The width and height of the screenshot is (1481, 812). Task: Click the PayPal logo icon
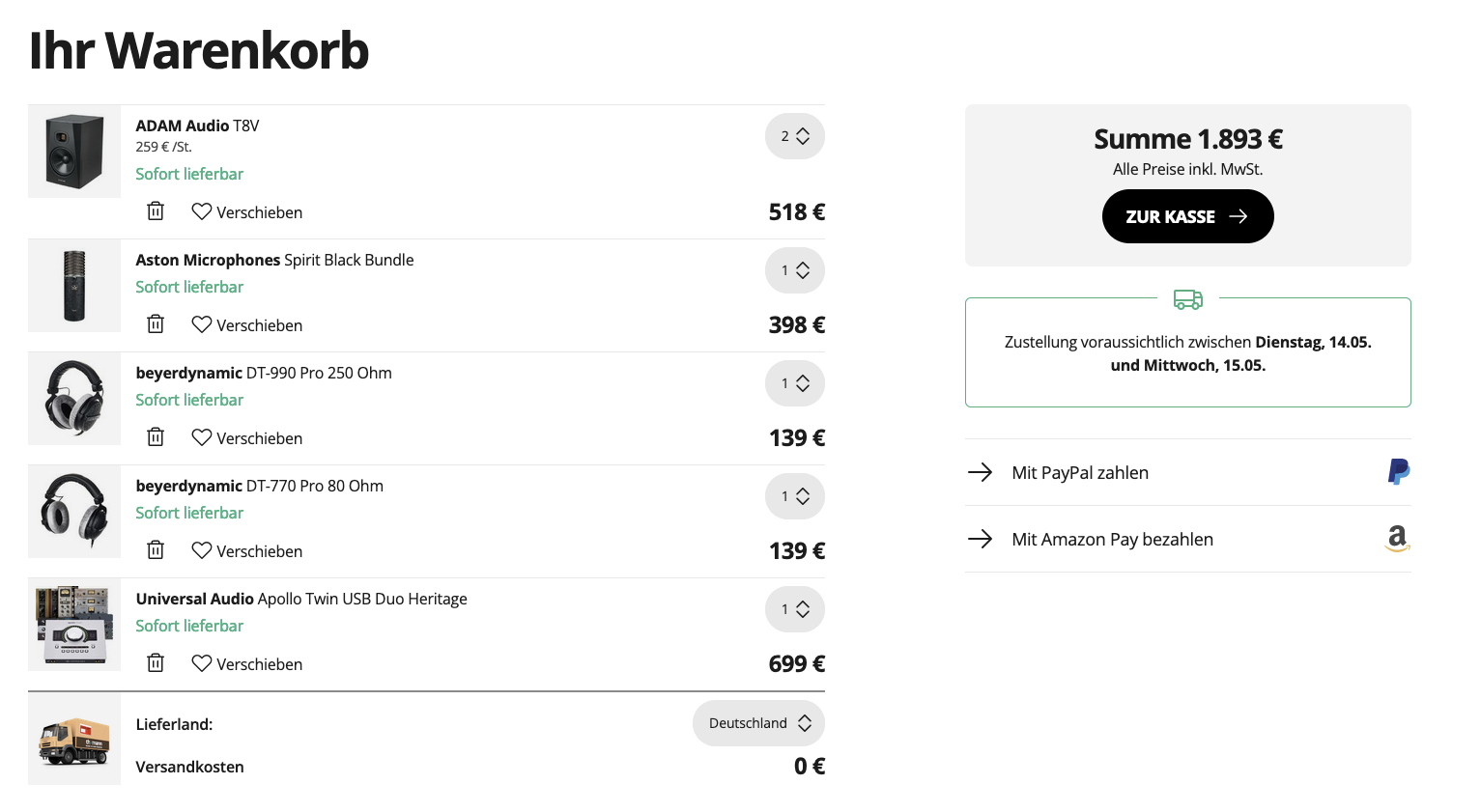coord(1398,472)
